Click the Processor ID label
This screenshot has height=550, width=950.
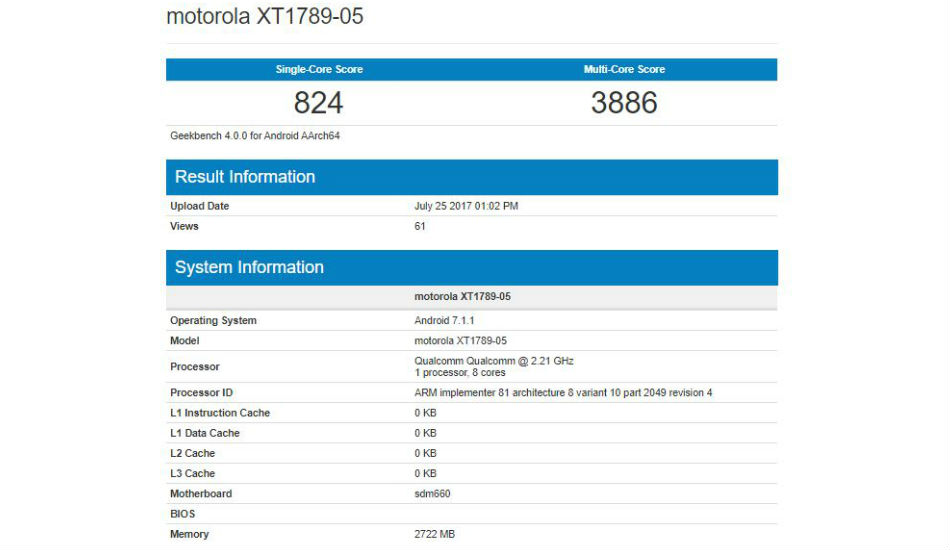(201, 393)
